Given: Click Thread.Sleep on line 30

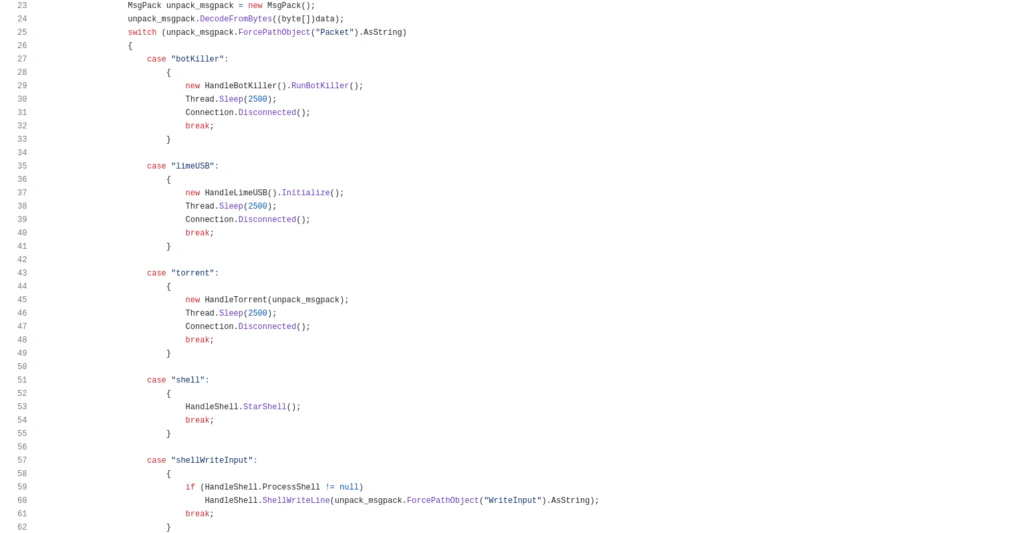Looking at the screenshot, I should (x=214, y=99).
